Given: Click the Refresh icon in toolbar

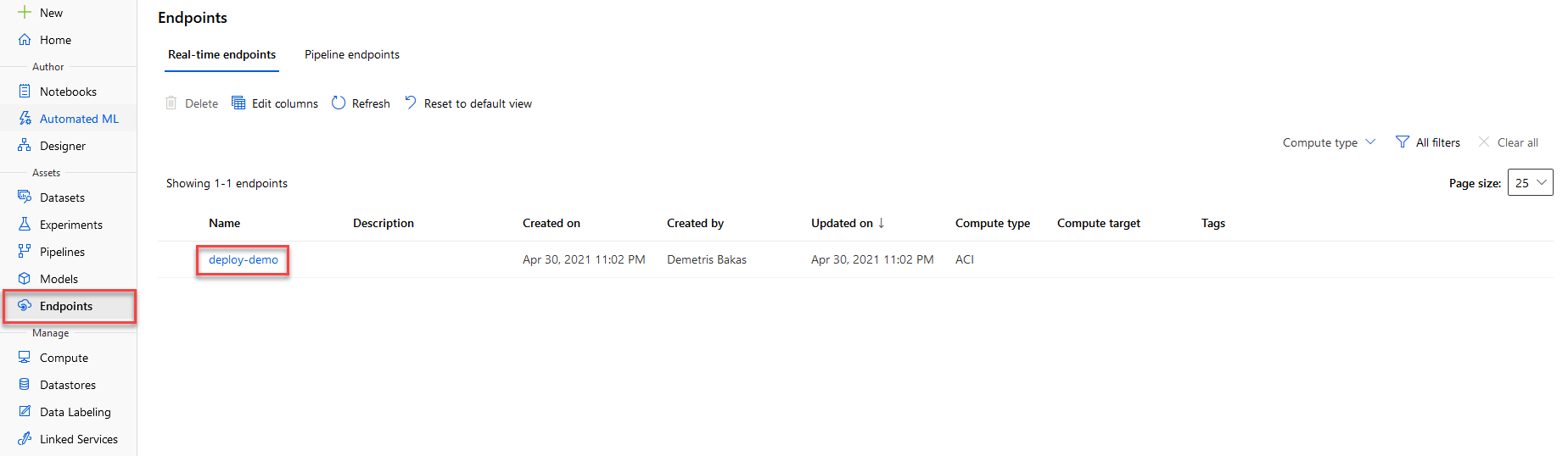Looking at the screenshot, I should pos(339,103).
